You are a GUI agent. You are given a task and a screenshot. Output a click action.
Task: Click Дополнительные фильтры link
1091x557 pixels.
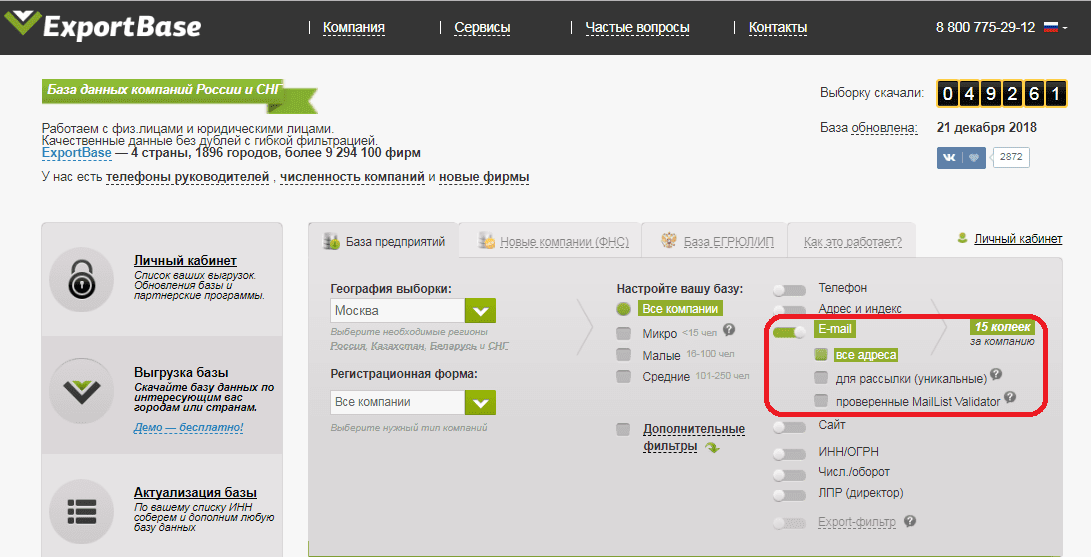(694, 437)
